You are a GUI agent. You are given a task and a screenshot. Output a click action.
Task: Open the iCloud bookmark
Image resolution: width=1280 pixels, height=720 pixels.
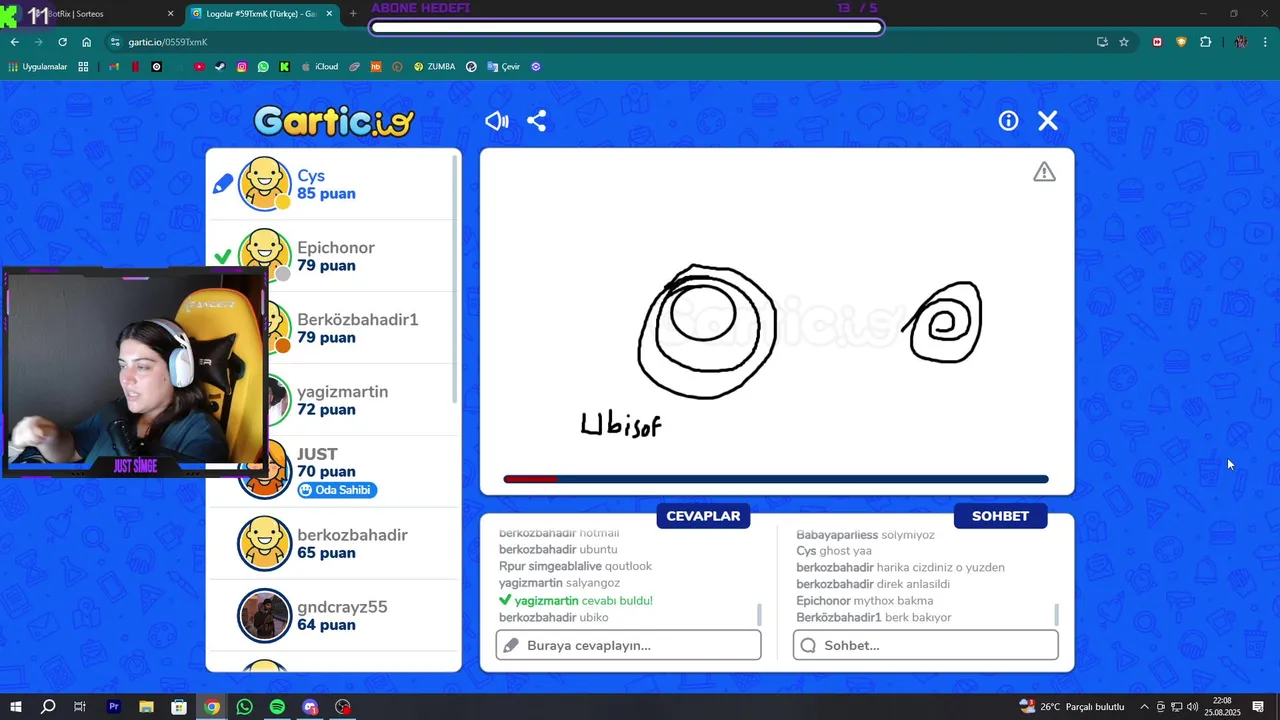(320, 67)
